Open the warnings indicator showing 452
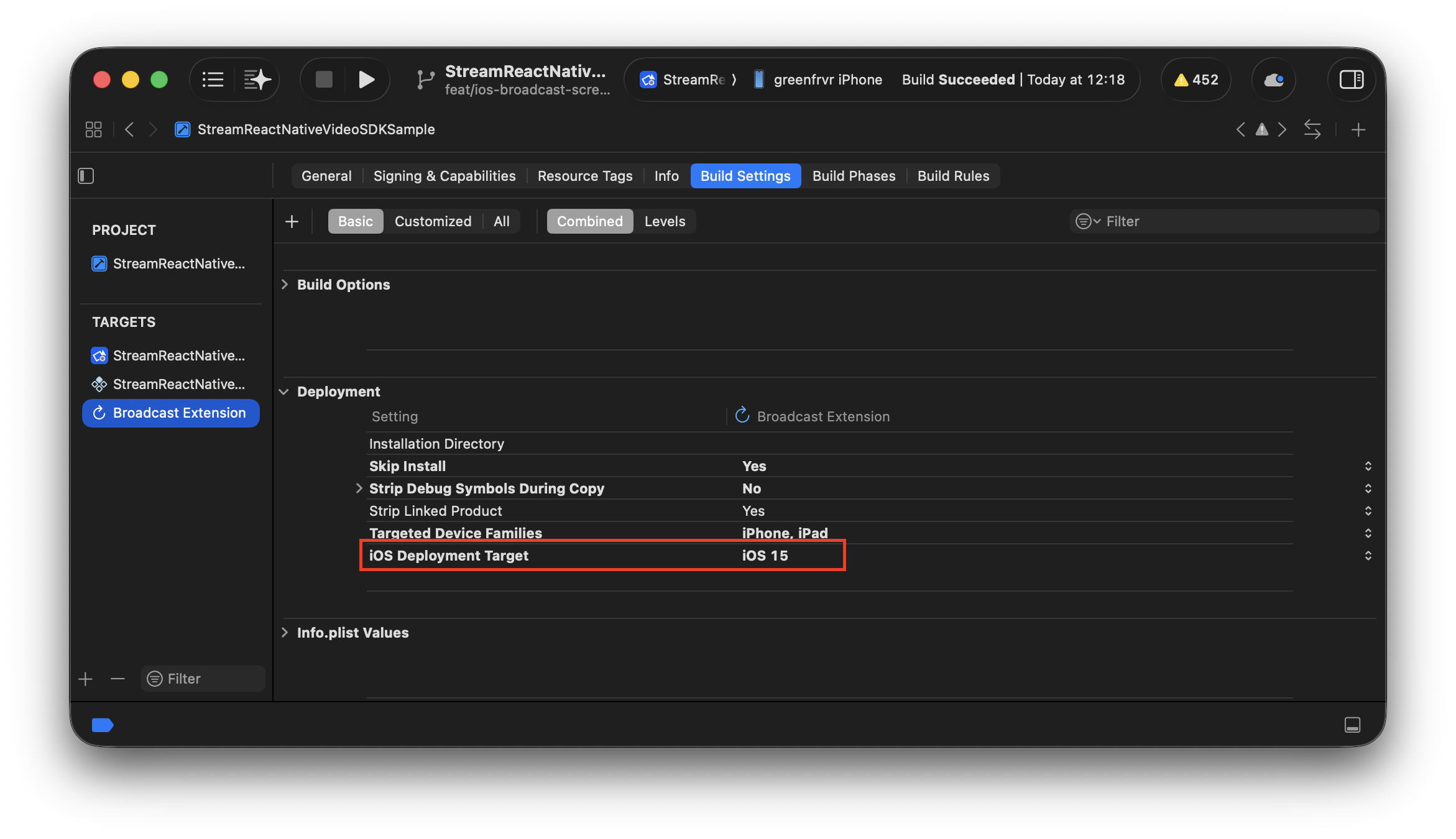The width and height of the screenshot is (1456, 839). click(x=1196, y=80)
